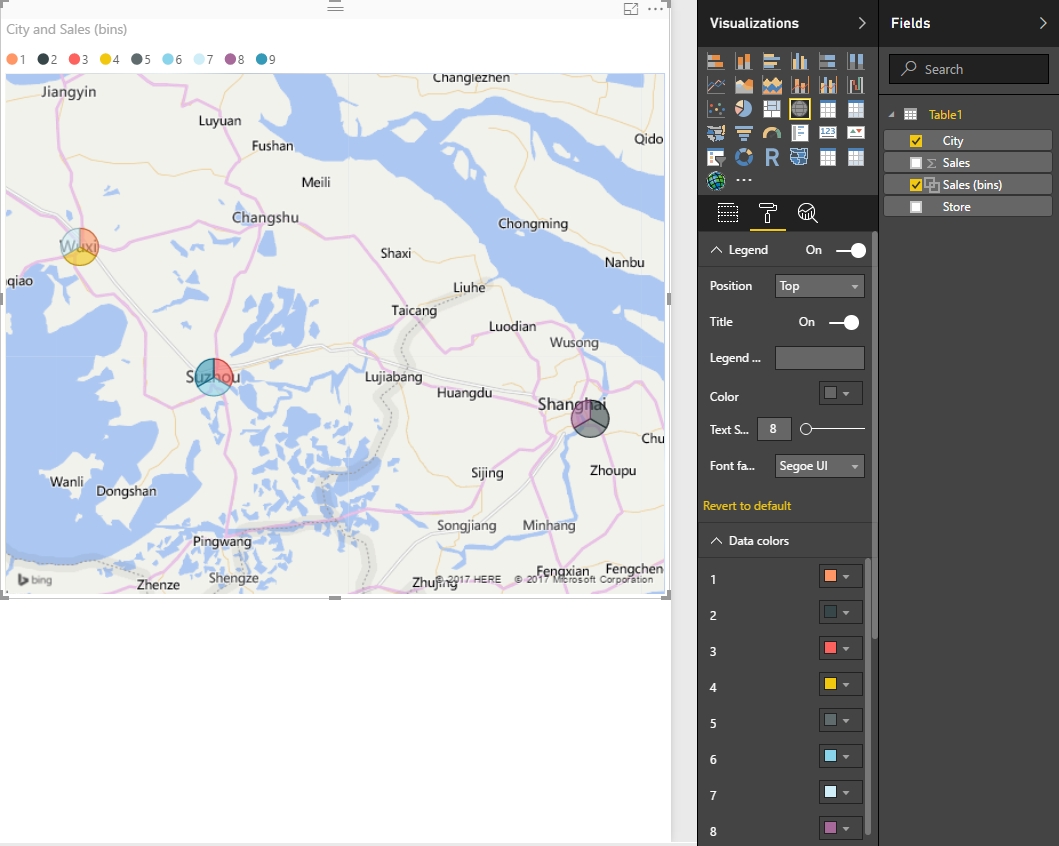Open the Font family Segoe UI dropdown
This screenshot has height=846, width=1059.
(x=820, y=466)
